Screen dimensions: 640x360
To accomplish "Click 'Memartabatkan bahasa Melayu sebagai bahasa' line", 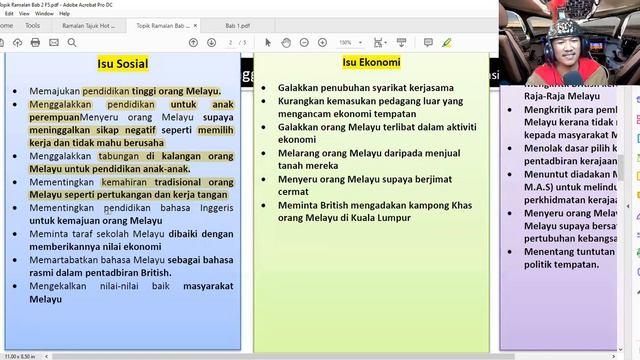I will [x=131, y=260].
